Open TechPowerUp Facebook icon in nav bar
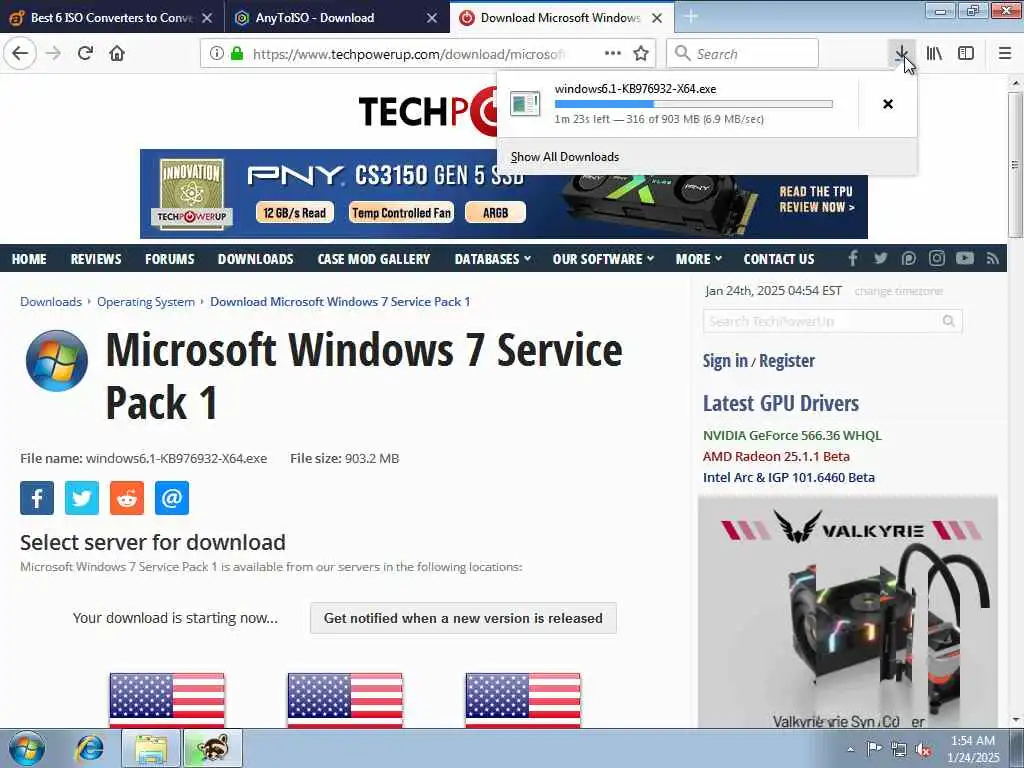Viewport: 1024px width, 768px height. click(x=853, y=259)
